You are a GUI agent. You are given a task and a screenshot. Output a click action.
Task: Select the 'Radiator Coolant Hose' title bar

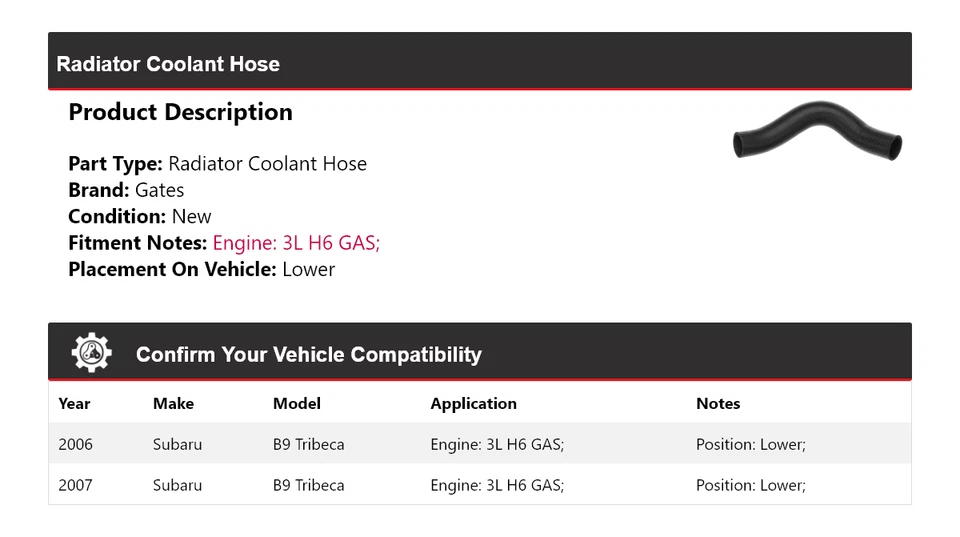(x=168, y=64)
